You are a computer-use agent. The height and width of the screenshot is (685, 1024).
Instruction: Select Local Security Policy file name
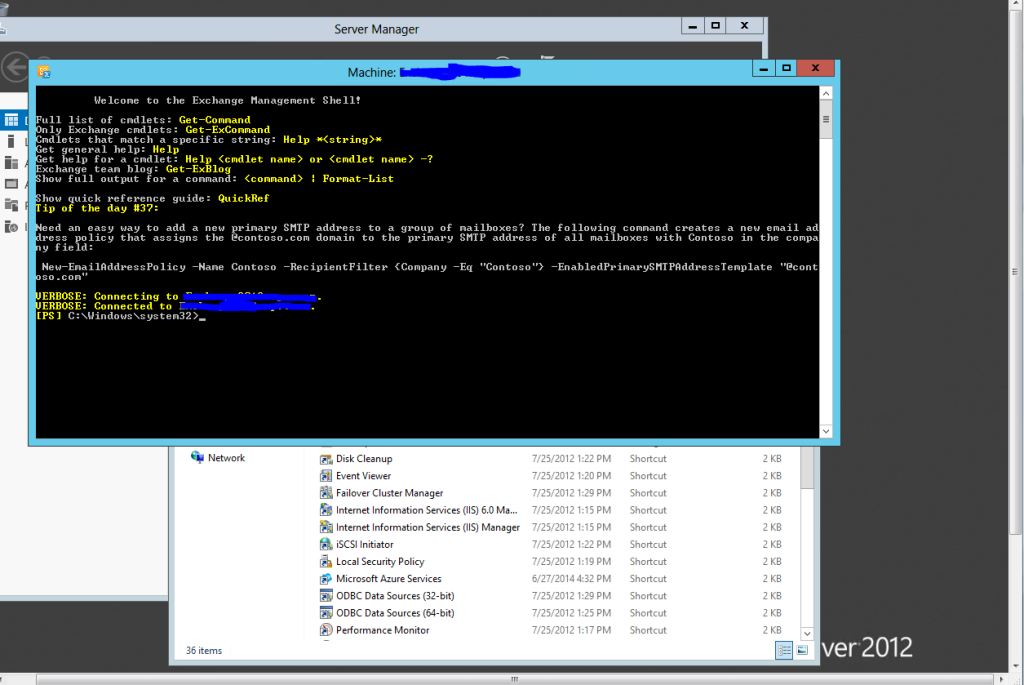[380, 562]
